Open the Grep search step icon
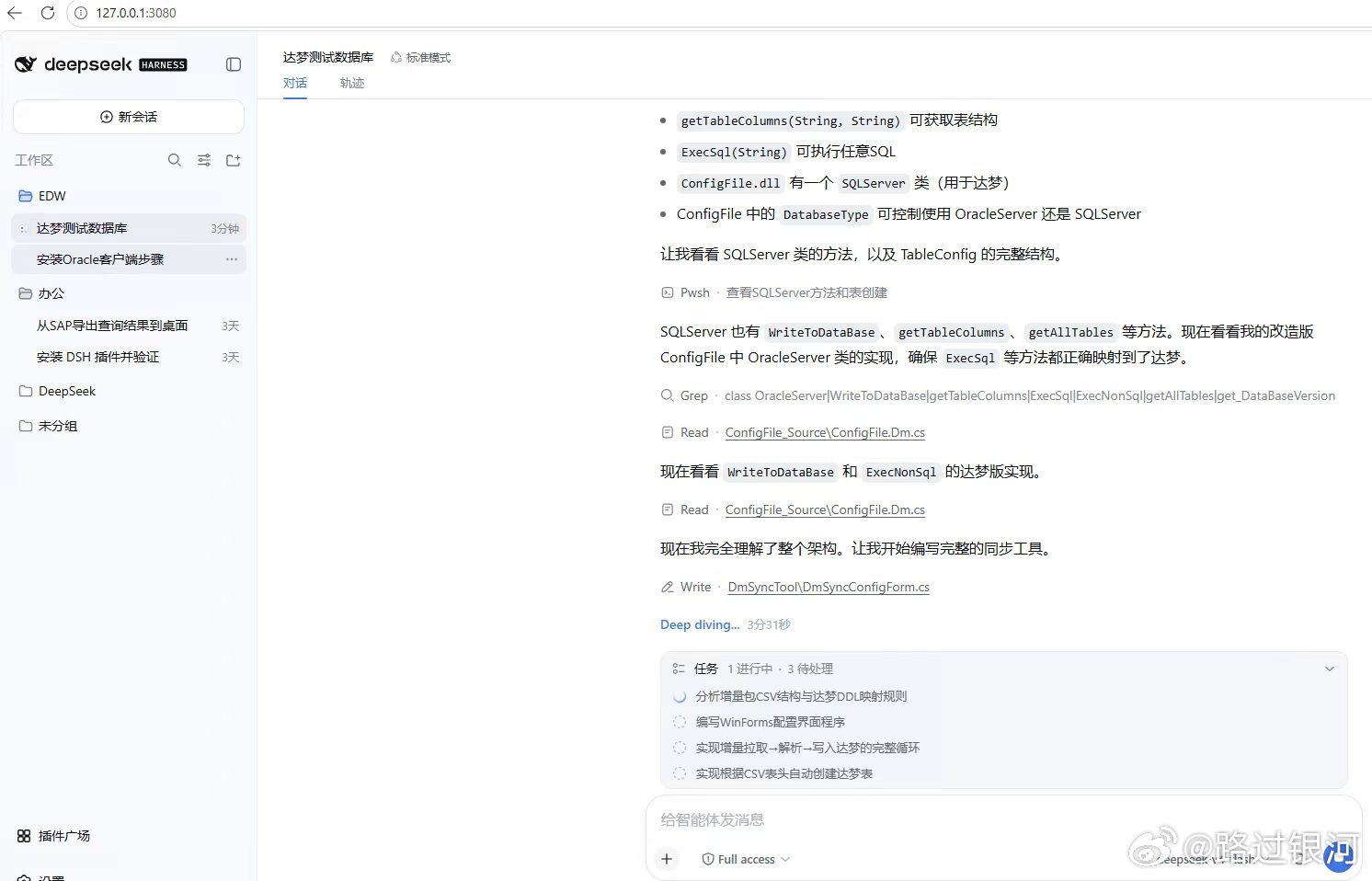Image resolution: width=1372 pixels, height=881 pixels. pos(668,395)
